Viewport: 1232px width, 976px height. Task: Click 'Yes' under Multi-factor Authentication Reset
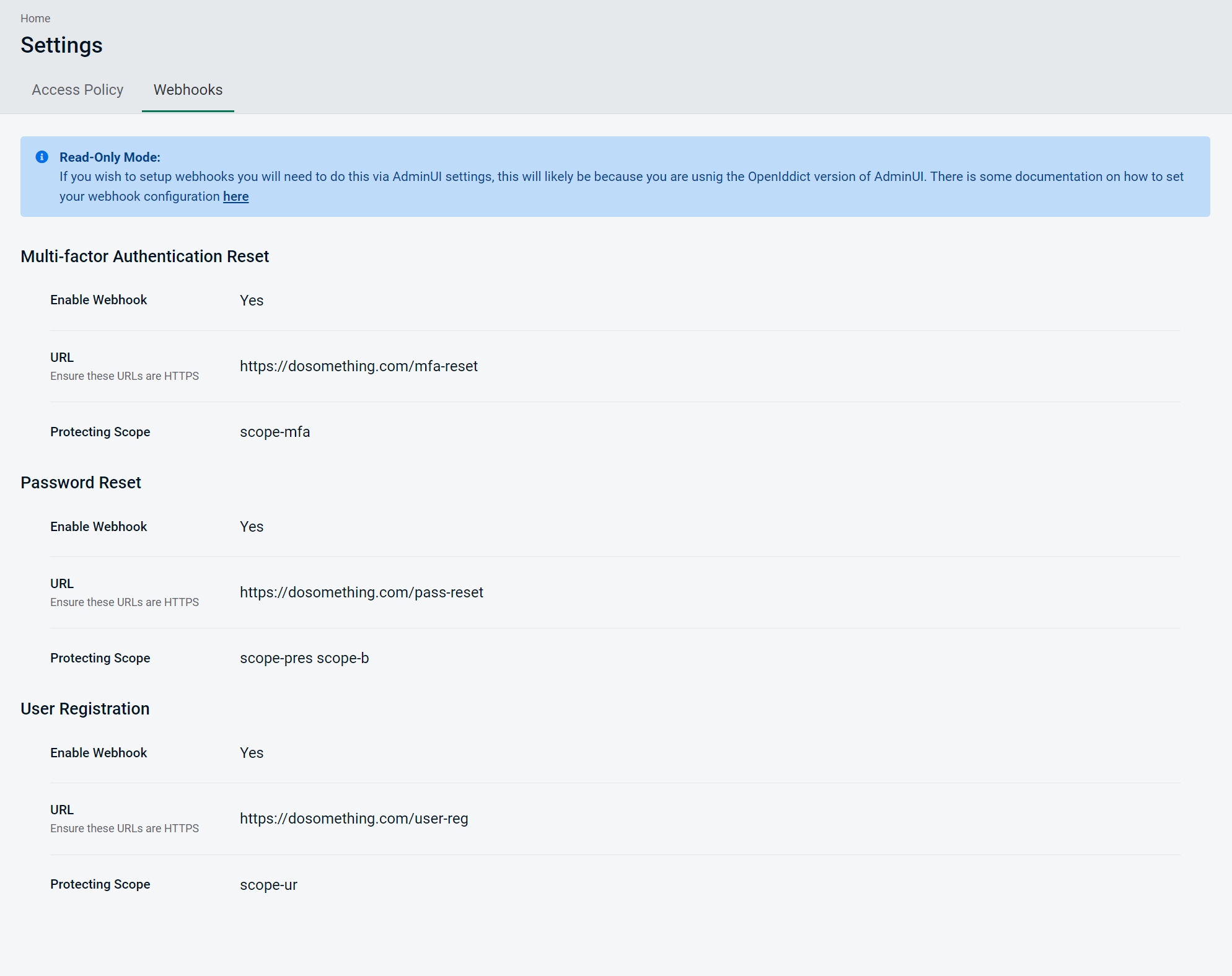252,301
